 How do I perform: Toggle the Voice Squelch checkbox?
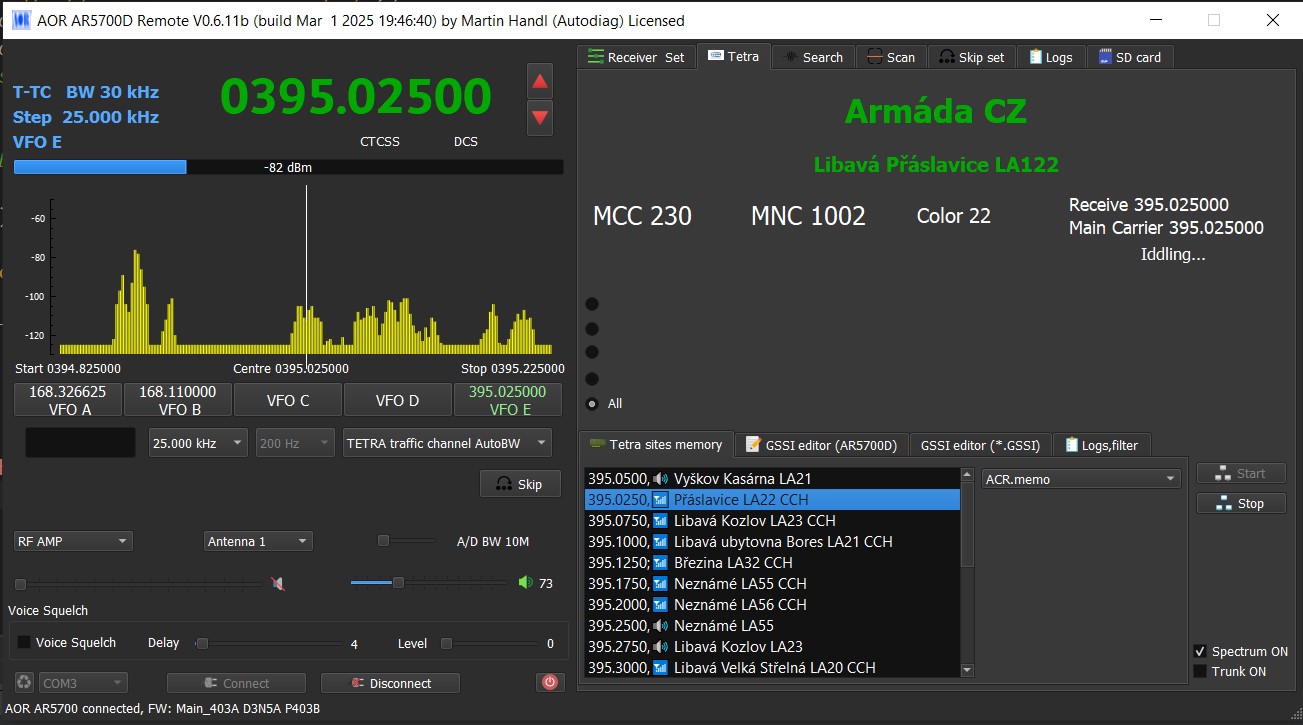(x=24, y=643)
